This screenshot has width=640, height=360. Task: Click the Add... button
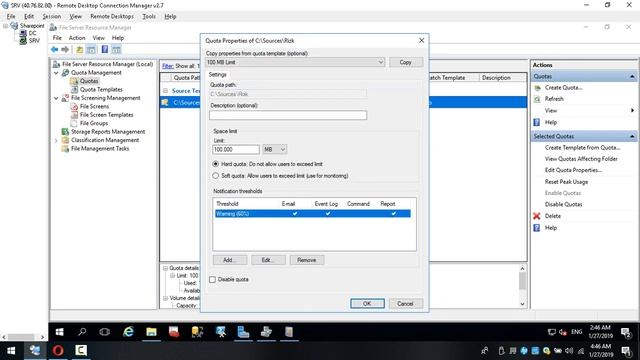230,260
